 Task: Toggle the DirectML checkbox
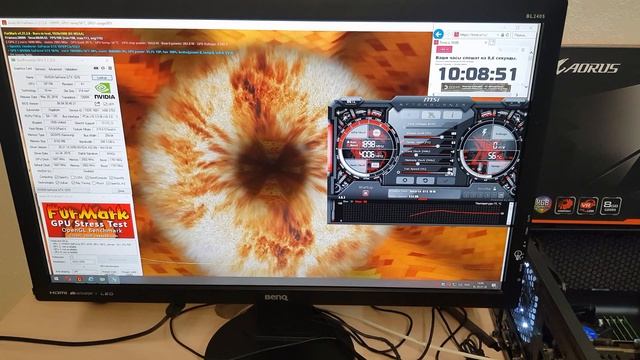111,178
